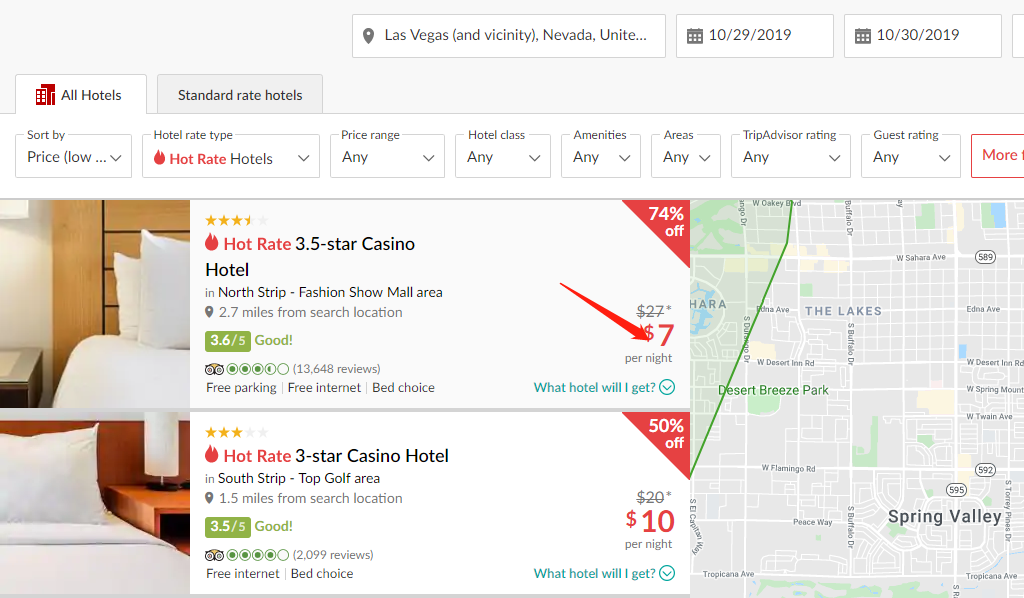Click the Route 589 shield on the map

tap(985, 257)
